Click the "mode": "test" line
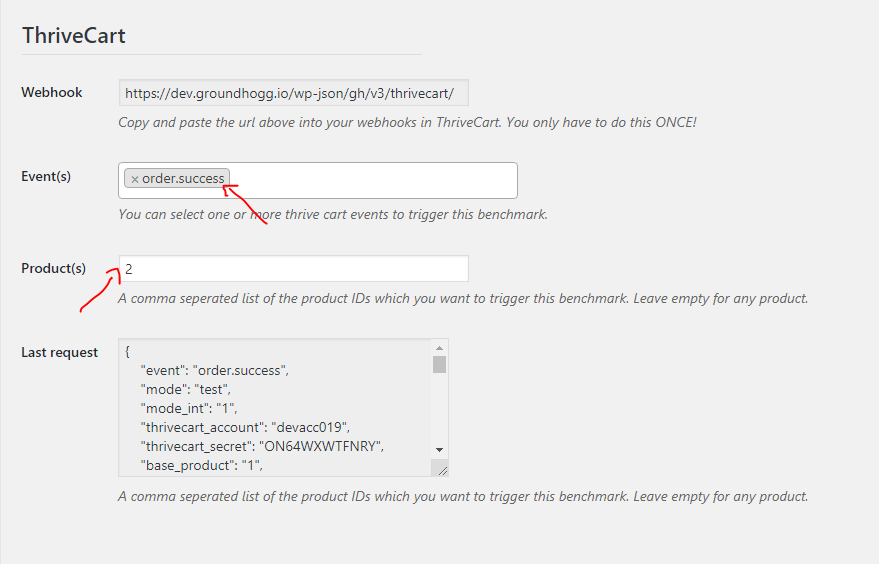 (x=186, y=389)
